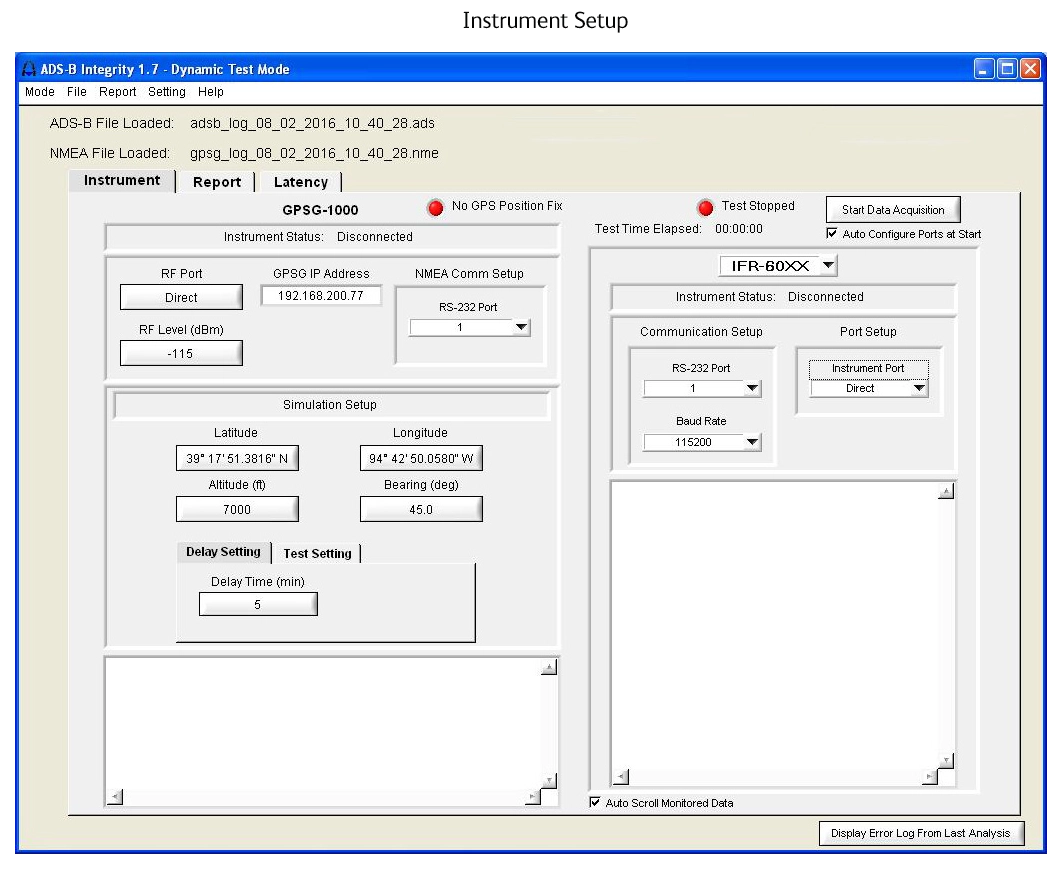
Task: Toggle Auto Scroll Monitored Data checkbox
Action: pyautogui.click(x=595, y=803)
